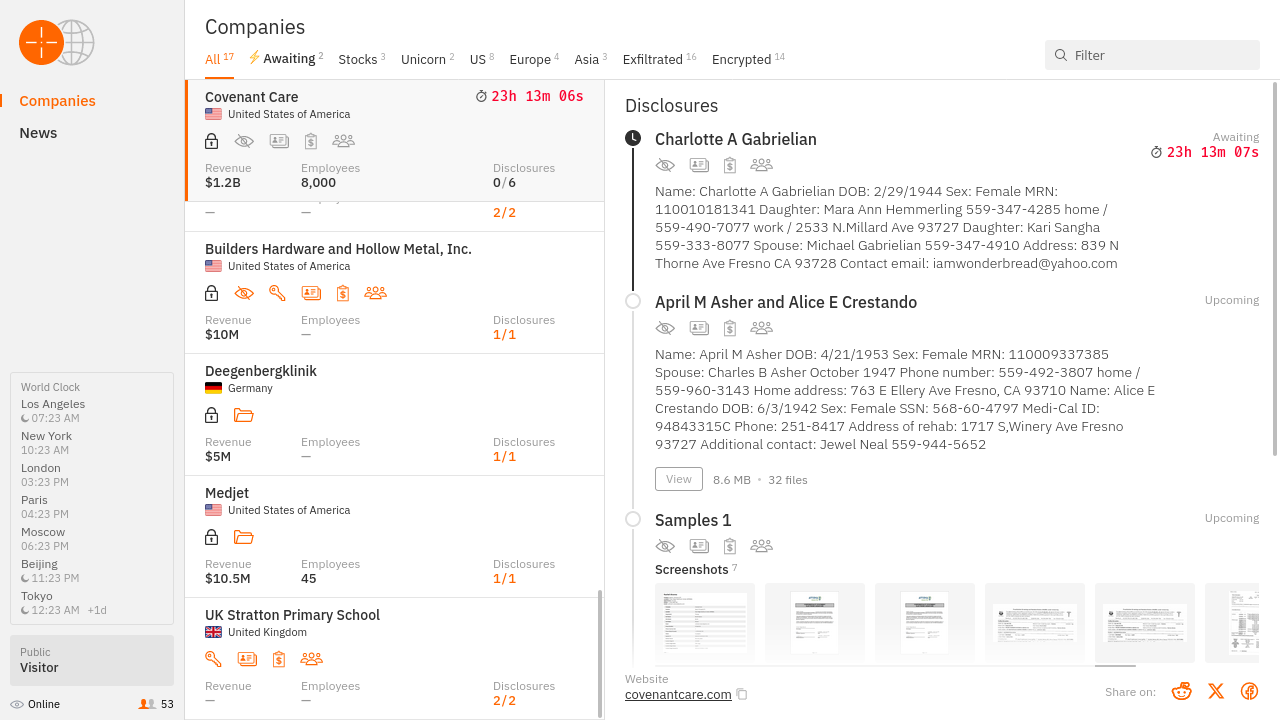Viewport: 1280px width, 720px height.
Task: Copy the covenantcare.com website address icon
Action: 741,694
